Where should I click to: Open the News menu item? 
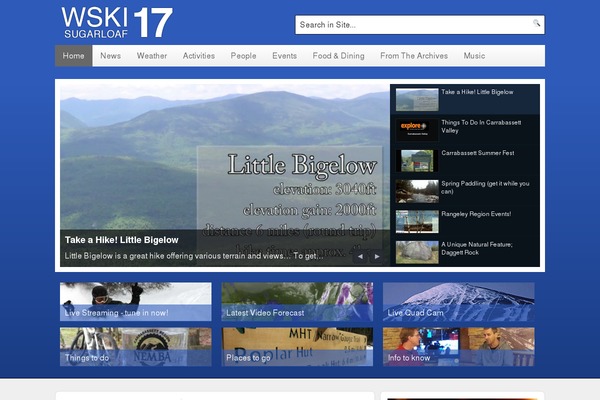coord(111,56)
